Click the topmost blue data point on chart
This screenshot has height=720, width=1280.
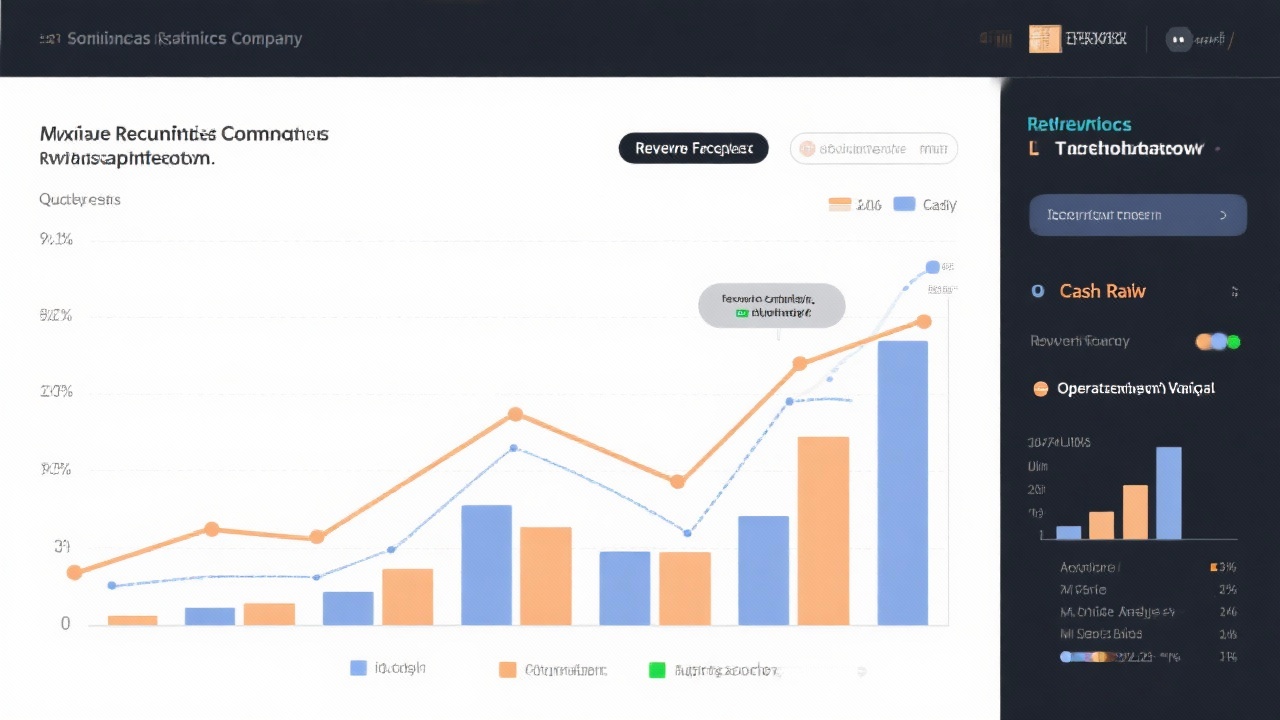[932, 267]
